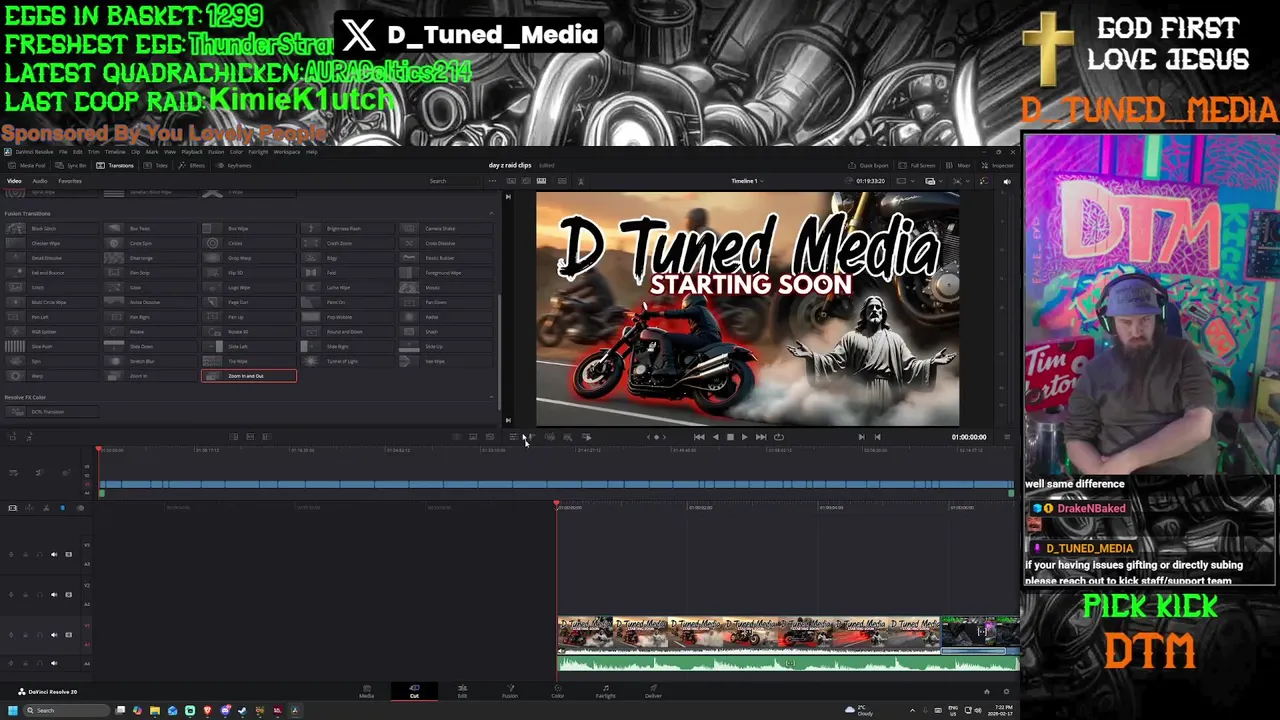The image size is (1280, 720).
Task: Click the Quick Export button
Action: [x=867, y=166]
